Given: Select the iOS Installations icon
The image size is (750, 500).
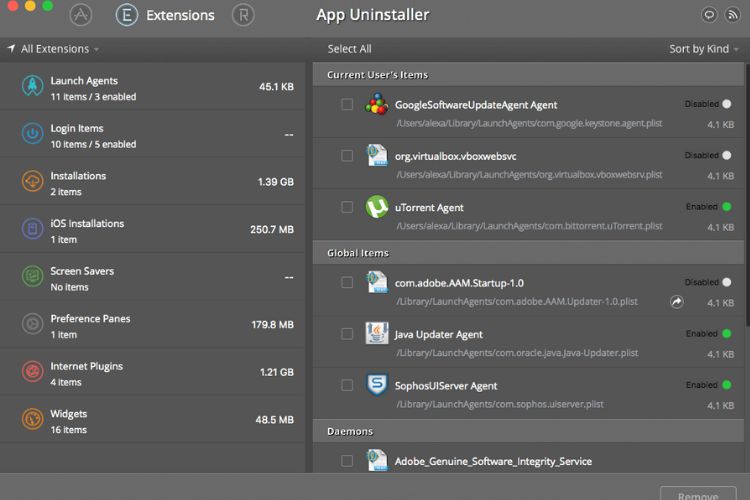Looking at the screenshot, I should click(x=33, y=229).
